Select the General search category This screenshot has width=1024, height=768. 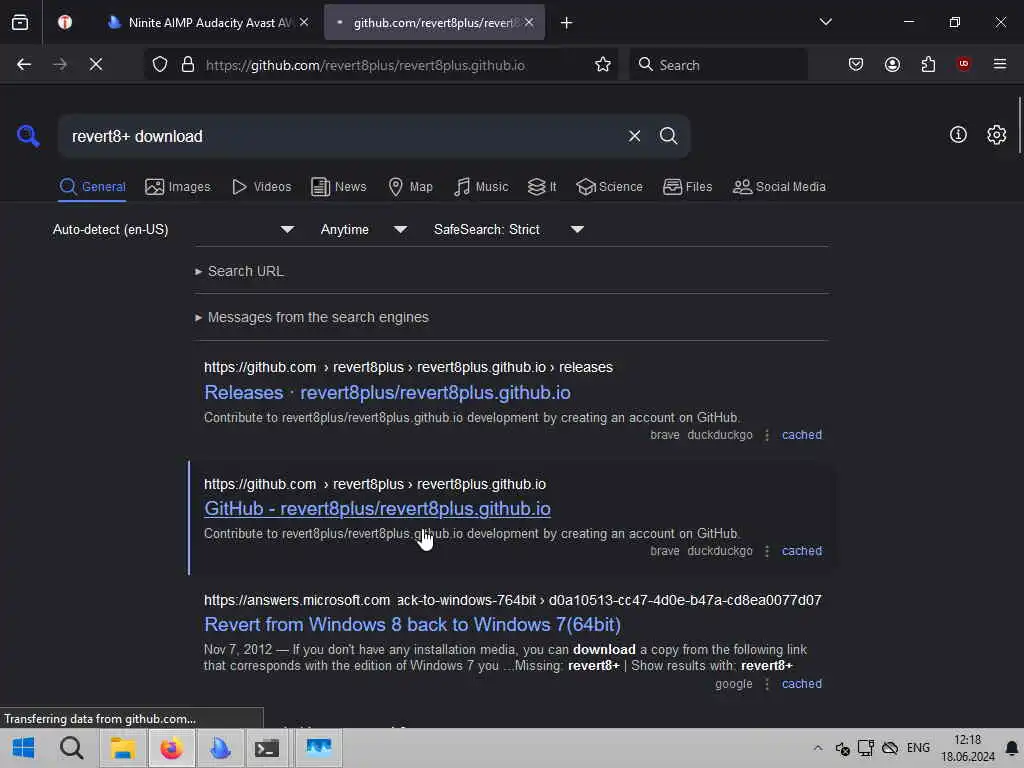92,187
